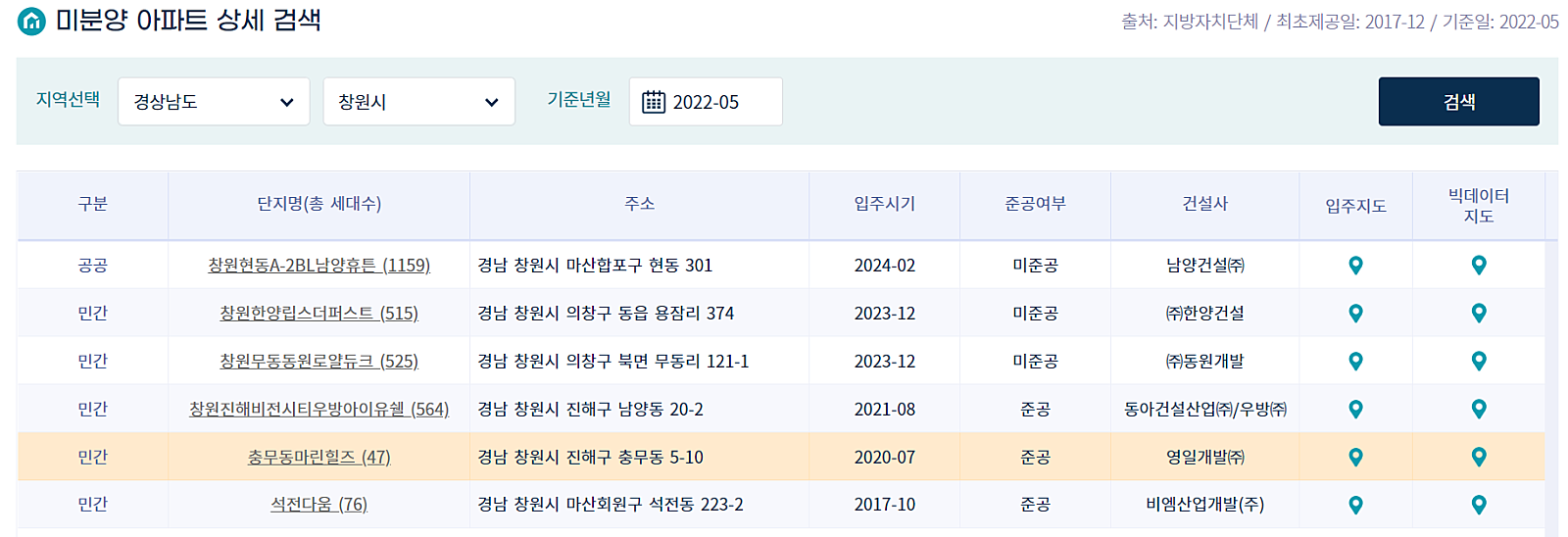Image resolution: width=1568 pixels, height=537 pixels.
Task: Open move-in map pin for 충무동마린힐즈
Action: 1355,458
